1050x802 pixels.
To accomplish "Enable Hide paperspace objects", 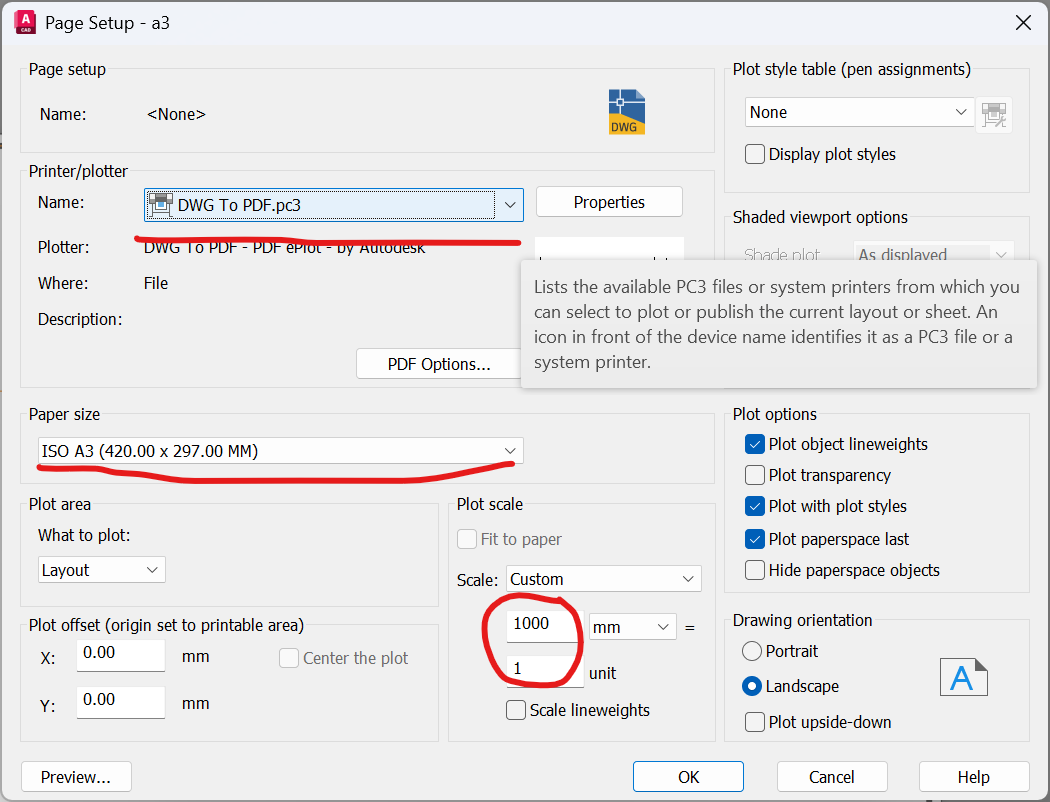I will [755, 570].
